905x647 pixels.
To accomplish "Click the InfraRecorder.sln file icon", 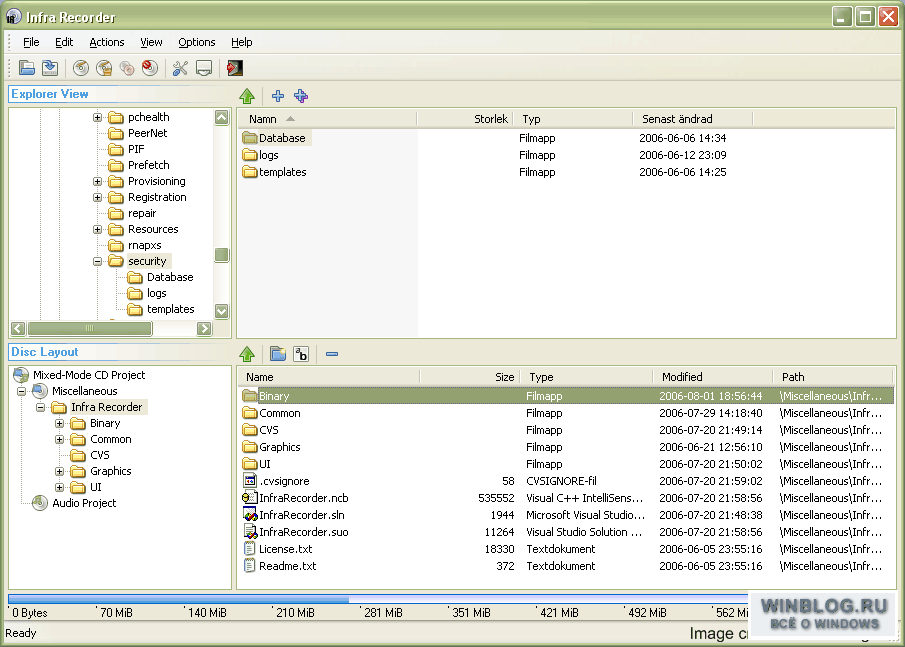I will click(250, 515).
